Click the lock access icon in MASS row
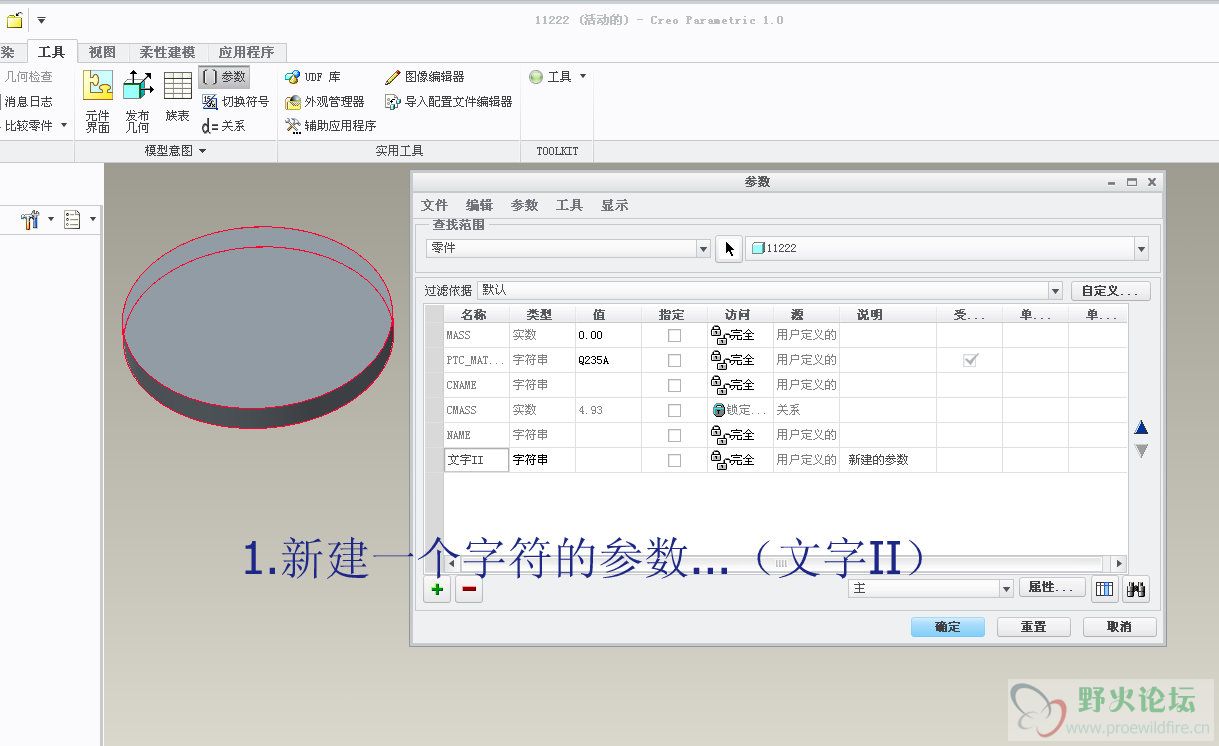This screenshot has width=1219, height=746. point(719,334)
